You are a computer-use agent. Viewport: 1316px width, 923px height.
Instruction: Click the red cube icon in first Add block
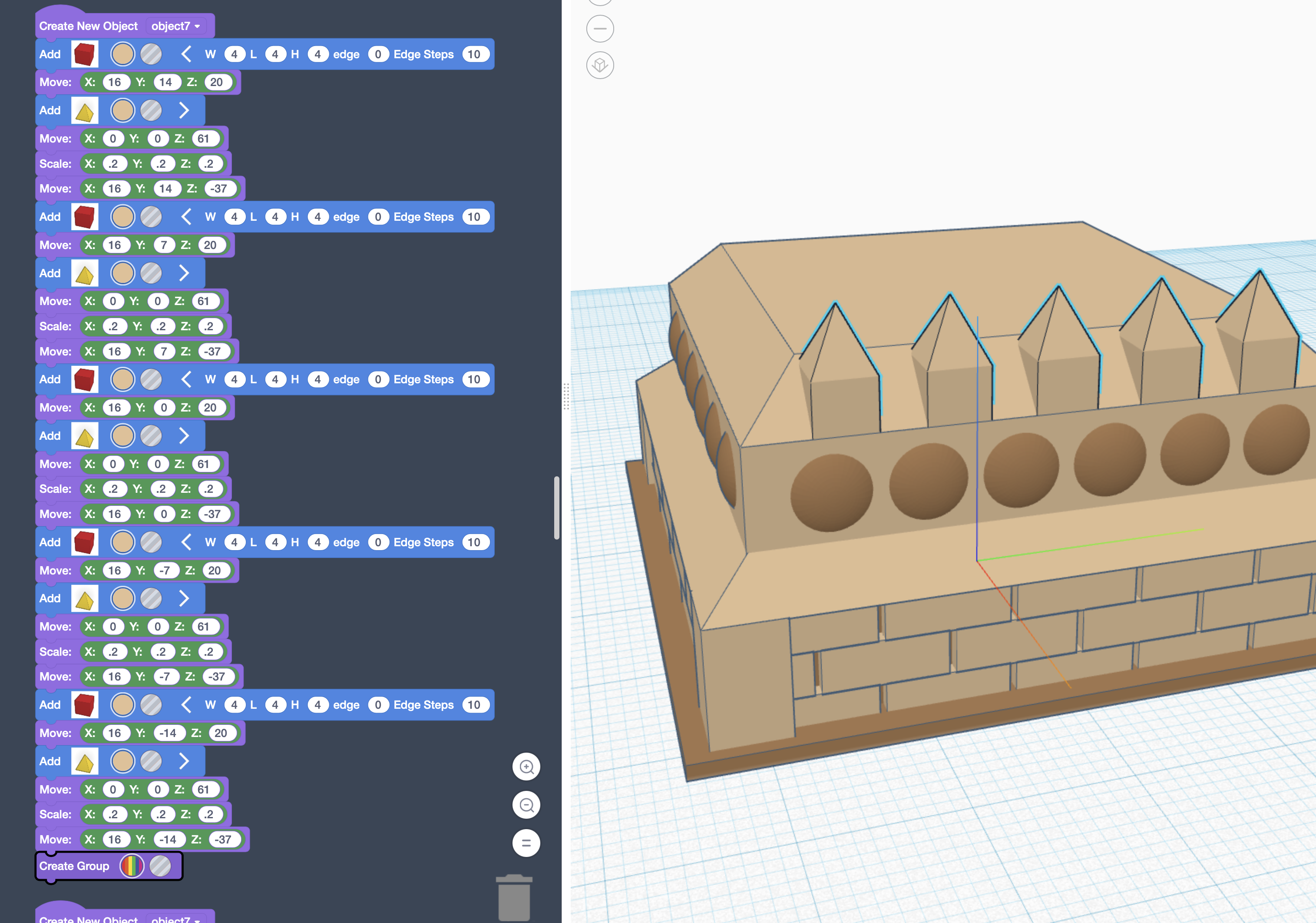click(84, 54)
